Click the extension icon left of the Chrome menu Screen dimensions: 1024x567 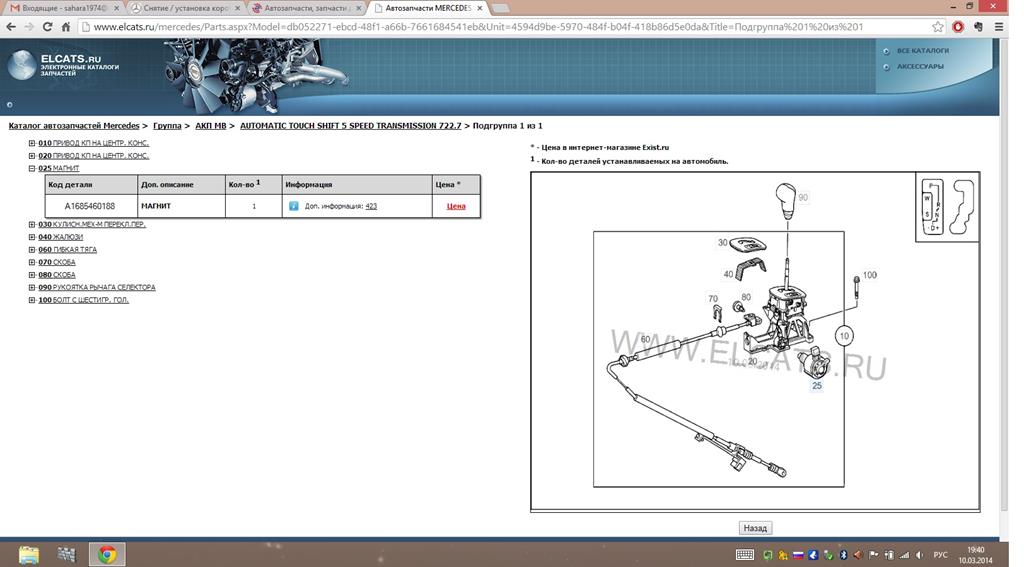(x=978, y=27)
